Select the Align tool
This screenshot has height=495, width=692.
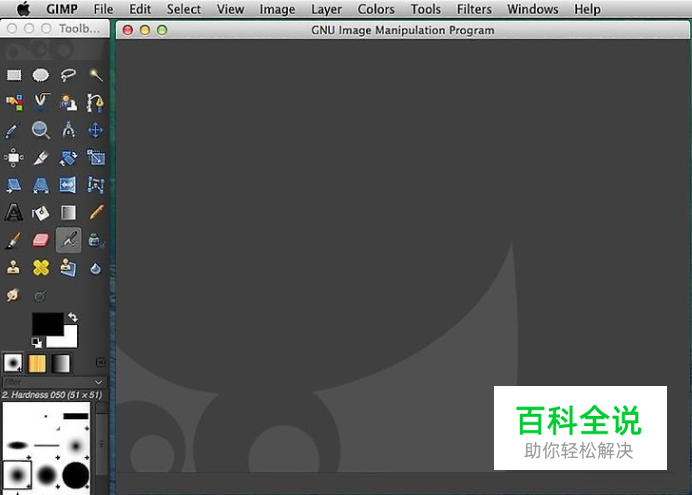point(14,158)
